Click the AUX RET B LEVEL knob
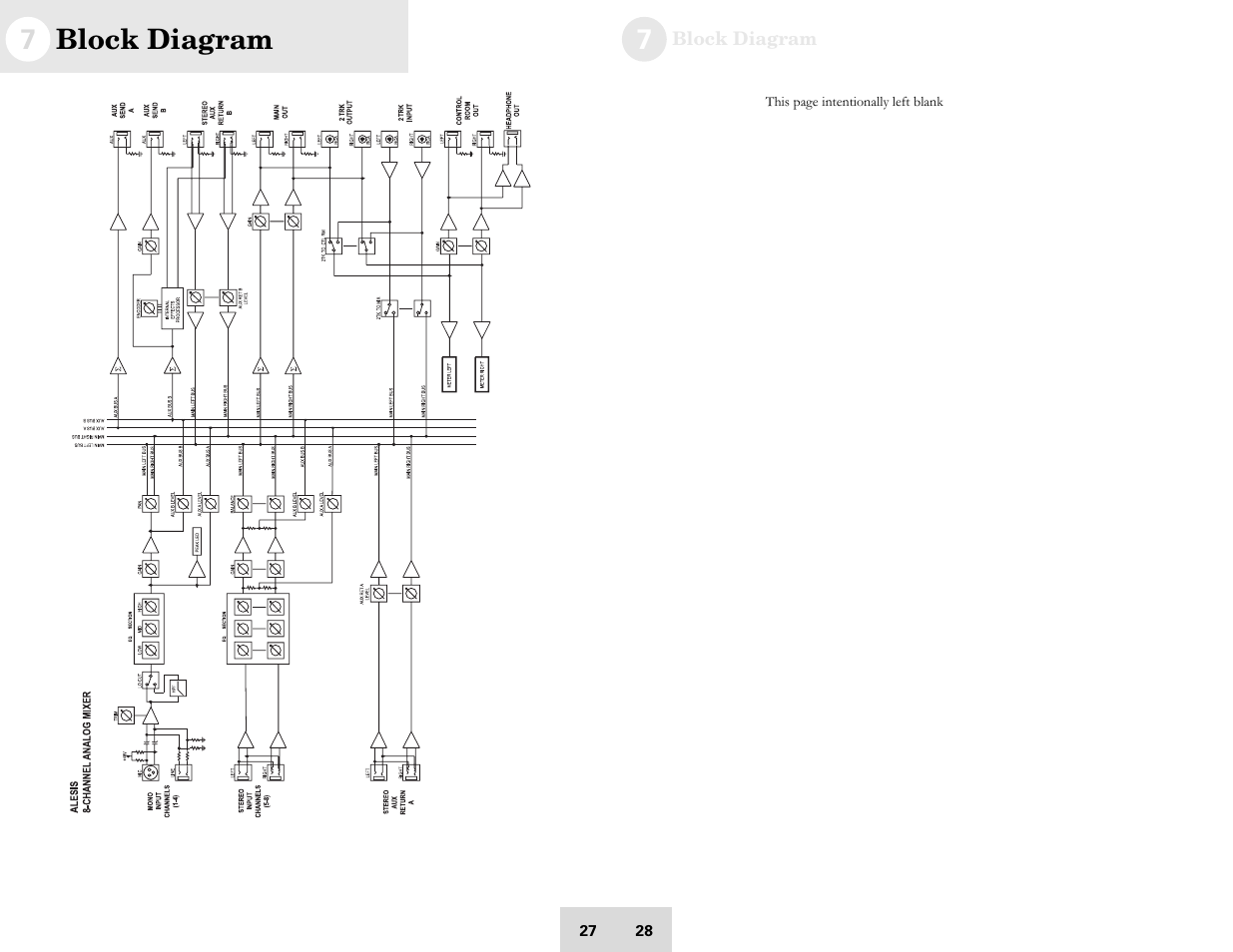This screenshot has width=1233, height=952. tap(228, 296)
